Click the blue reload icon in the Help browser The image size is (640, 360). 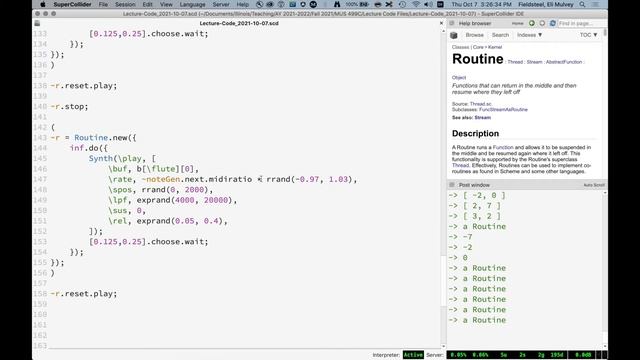click(553, 23)
